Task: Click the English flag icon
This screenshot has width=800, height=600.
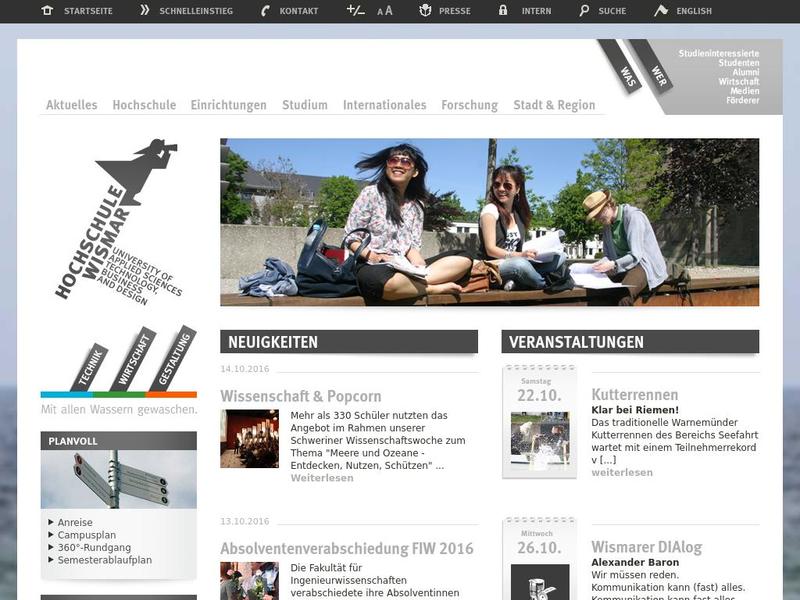Action: point(661,10)
